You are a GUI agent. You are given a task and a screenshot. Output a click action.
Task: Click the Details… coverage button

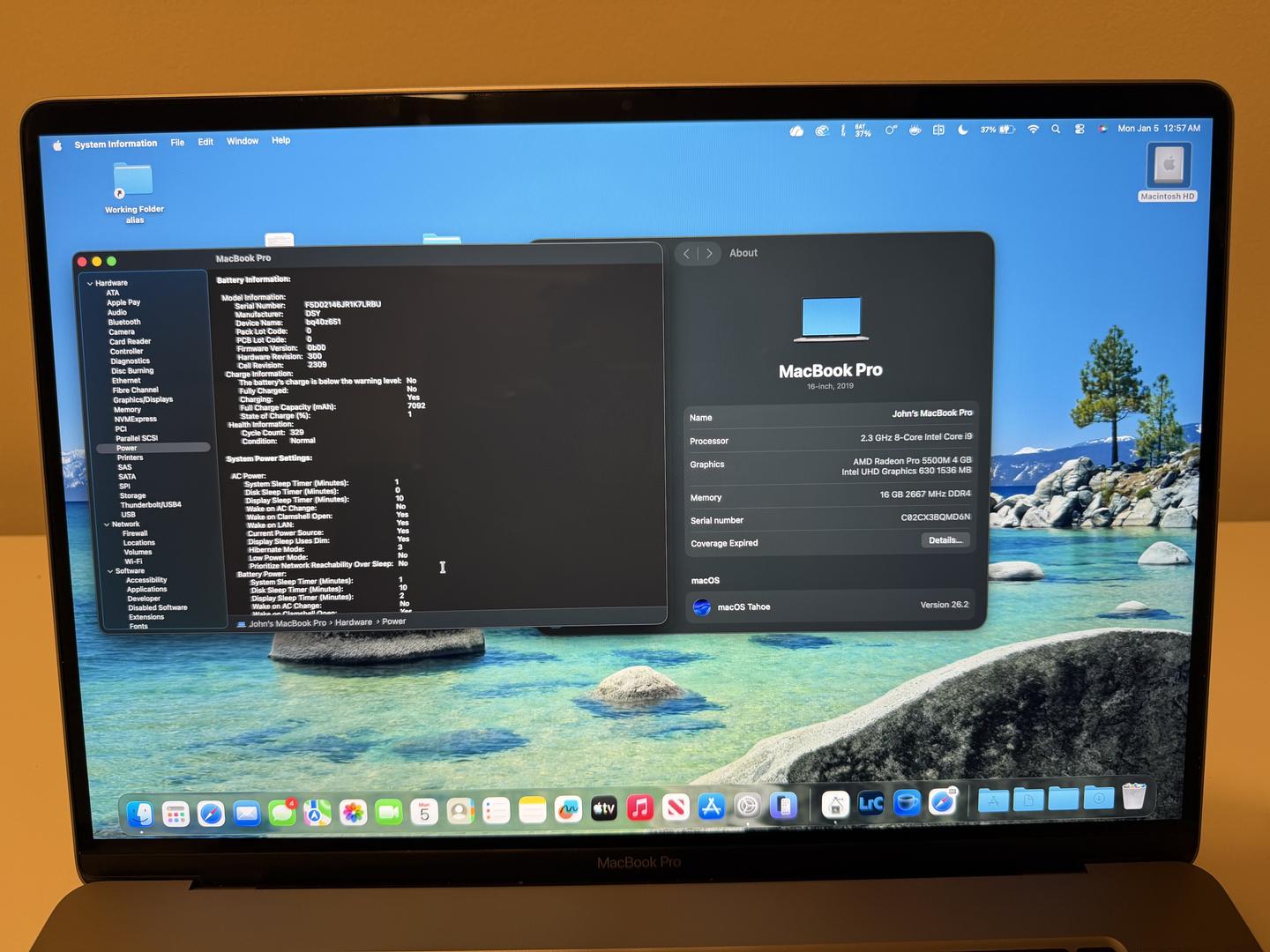click(x=945, y=540)
